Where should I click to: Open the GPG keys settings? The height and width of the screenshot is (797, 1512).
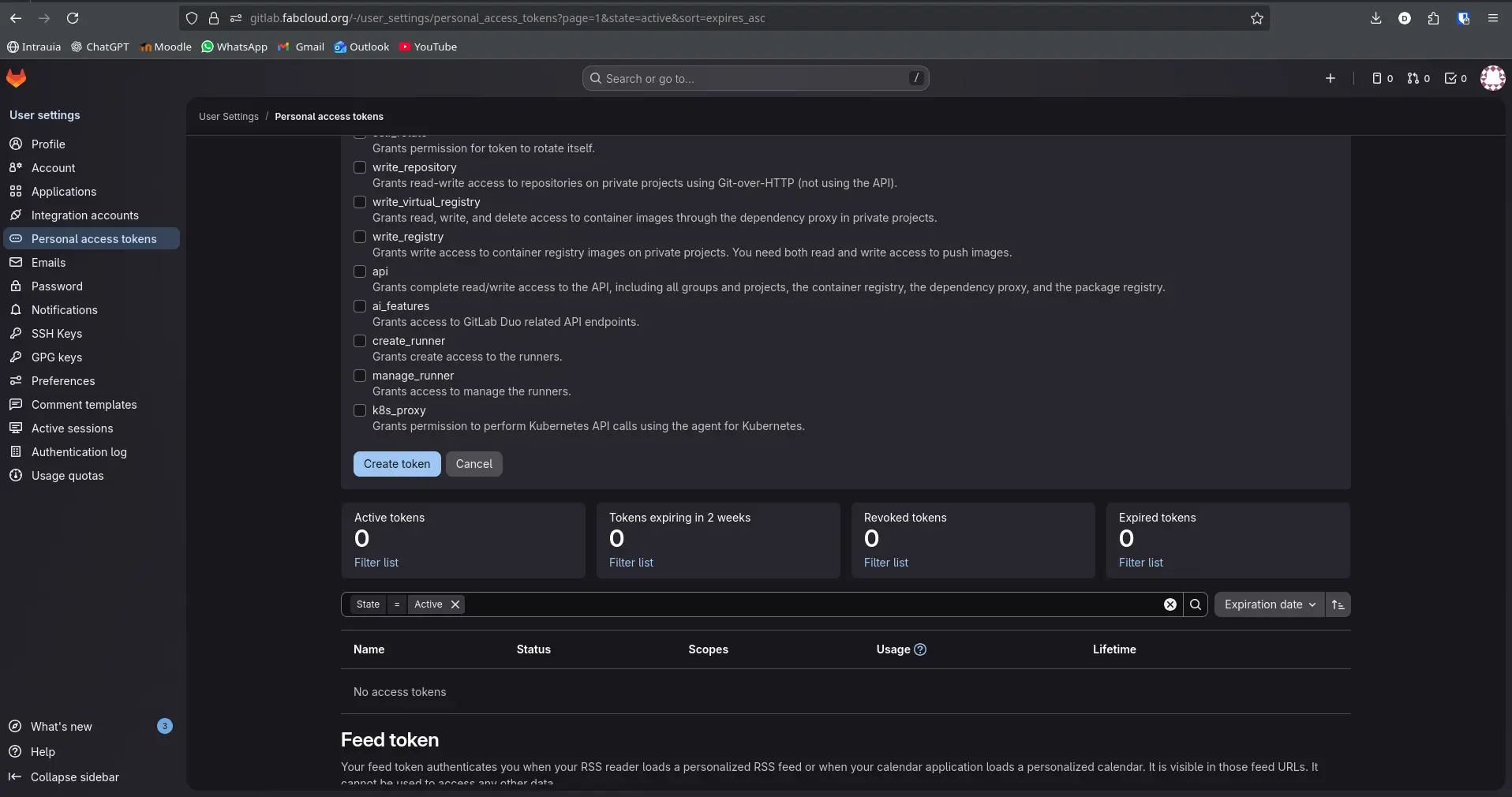click(x=57, y=357)
